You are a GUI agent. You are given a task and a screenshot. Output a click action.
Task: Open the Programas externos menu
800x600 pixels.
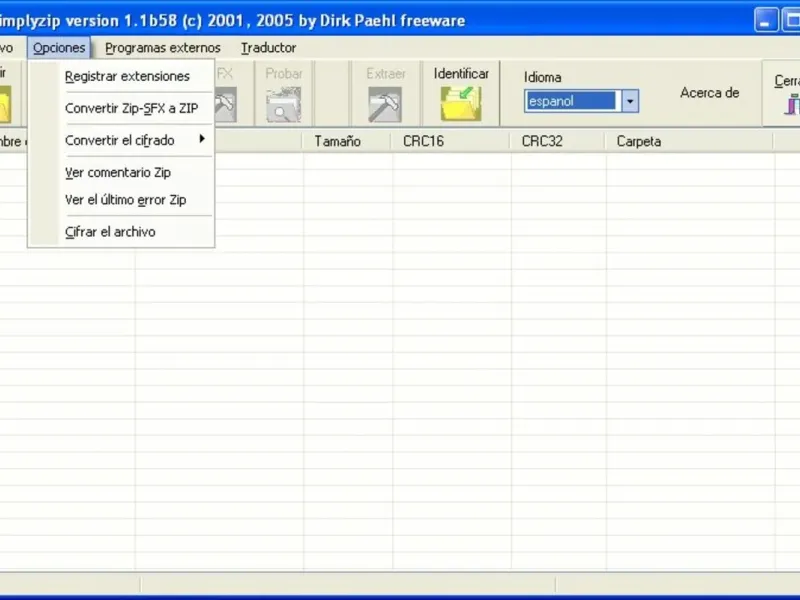click(x=163, y=47)
